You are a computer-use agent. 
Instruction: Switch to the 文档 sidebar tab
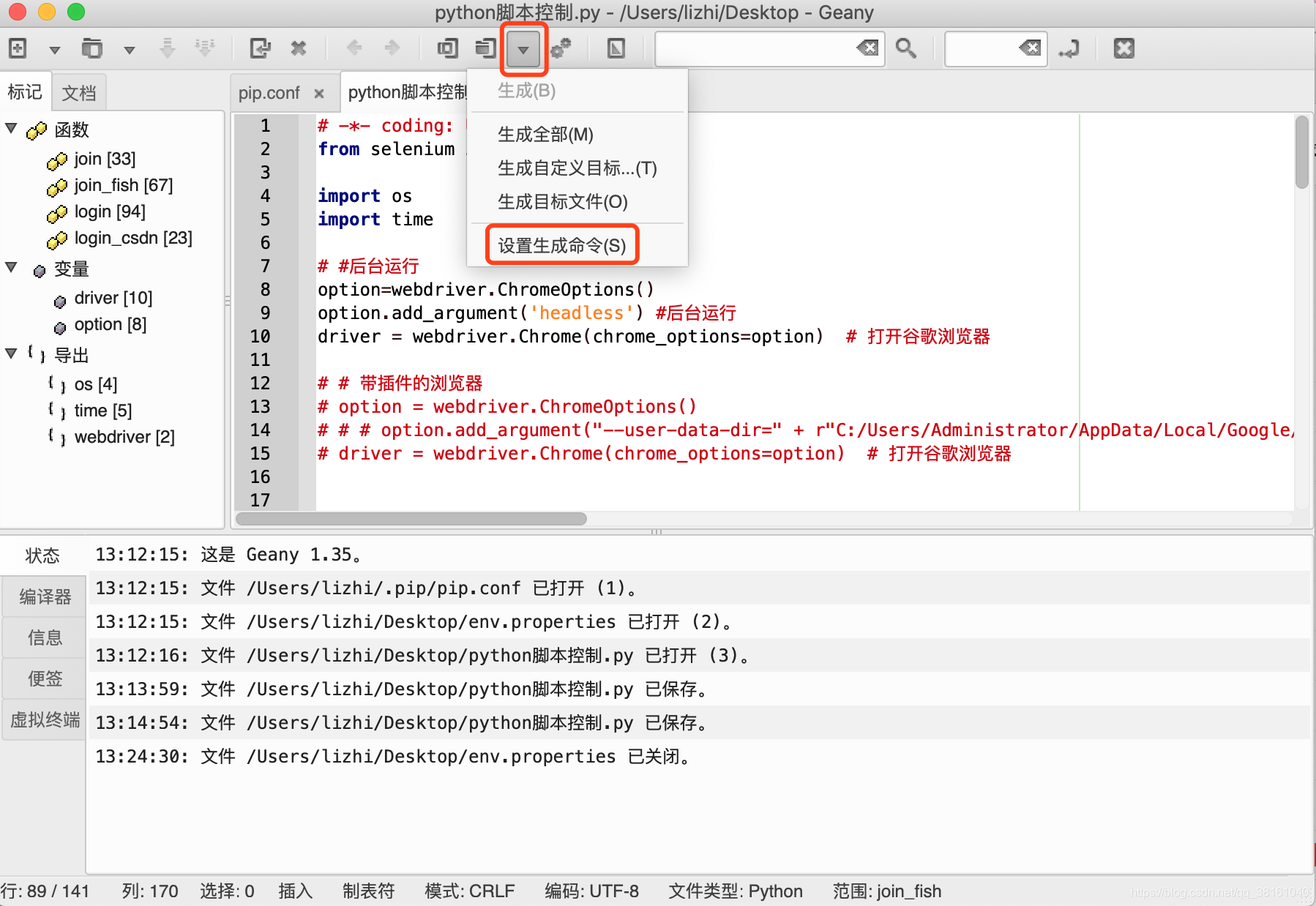coord(79,93)
